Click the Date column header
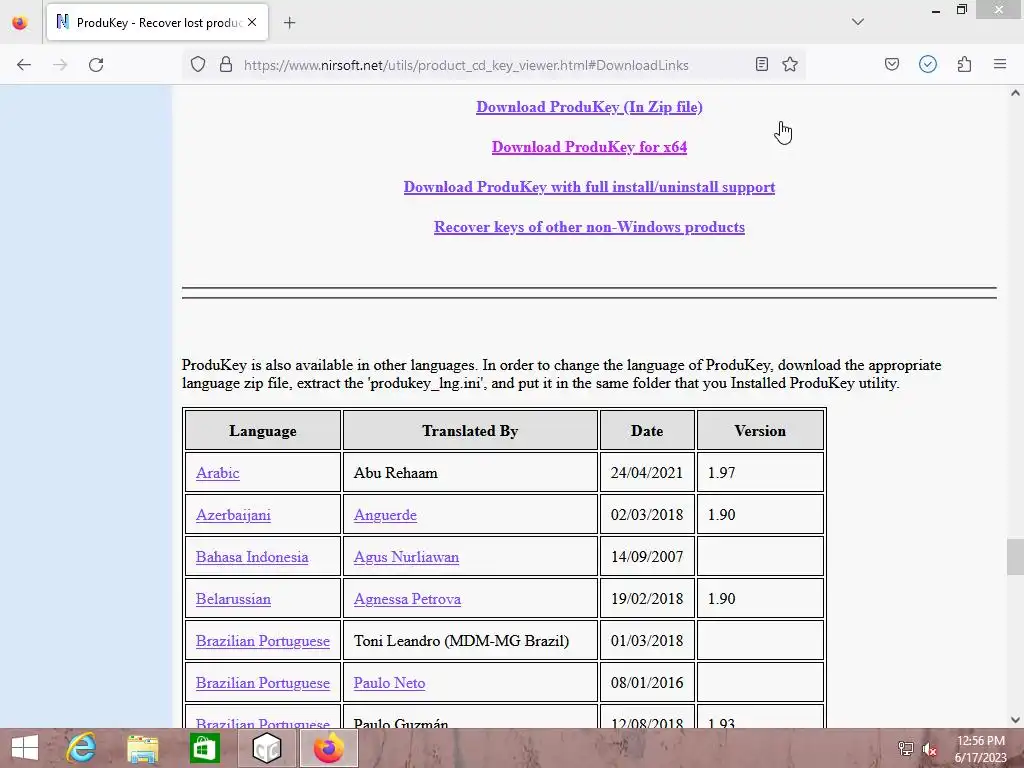This screenshot has width=1024, height=768. click(647, 431)
